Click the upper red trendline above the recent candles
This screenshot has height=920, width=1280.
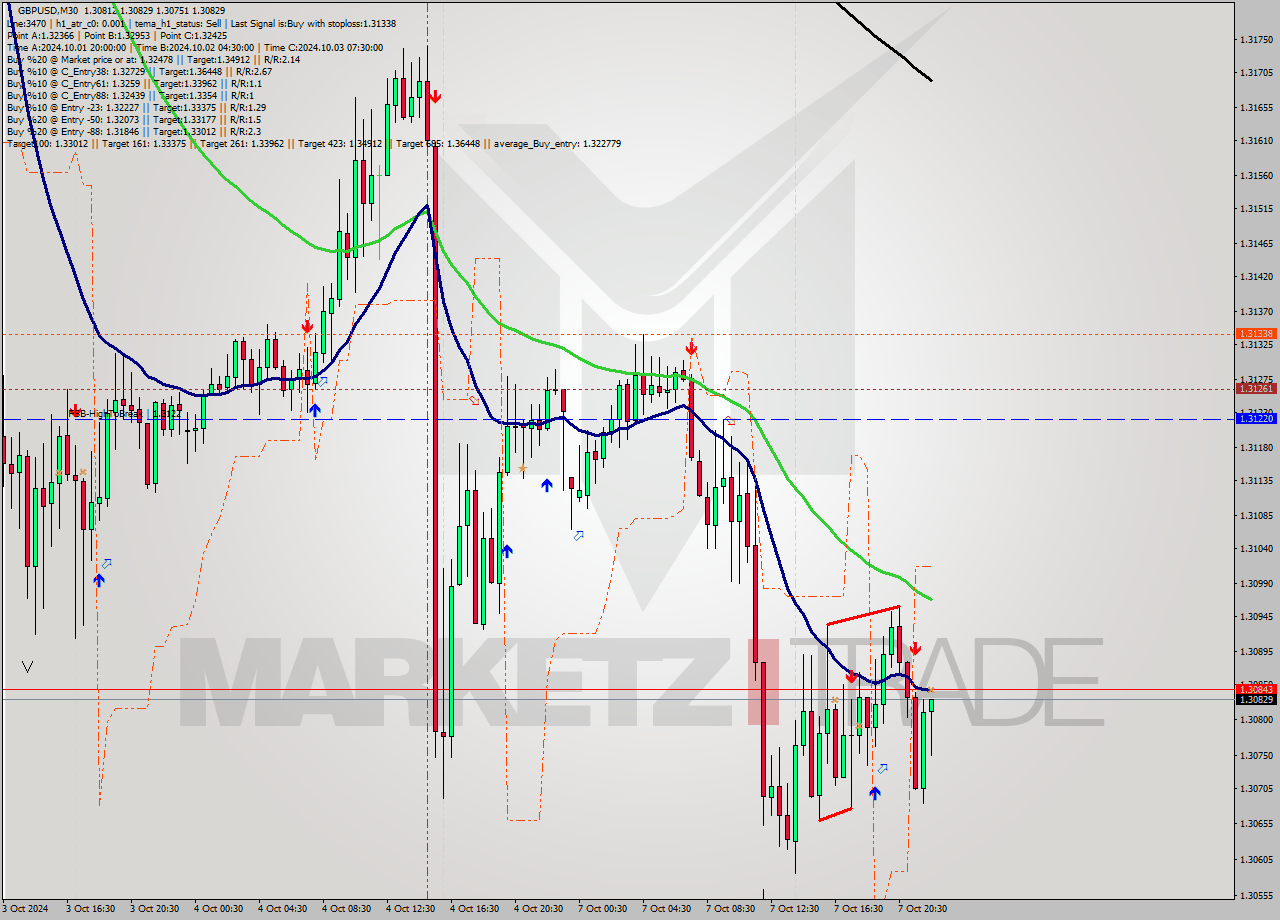(863, 615)
